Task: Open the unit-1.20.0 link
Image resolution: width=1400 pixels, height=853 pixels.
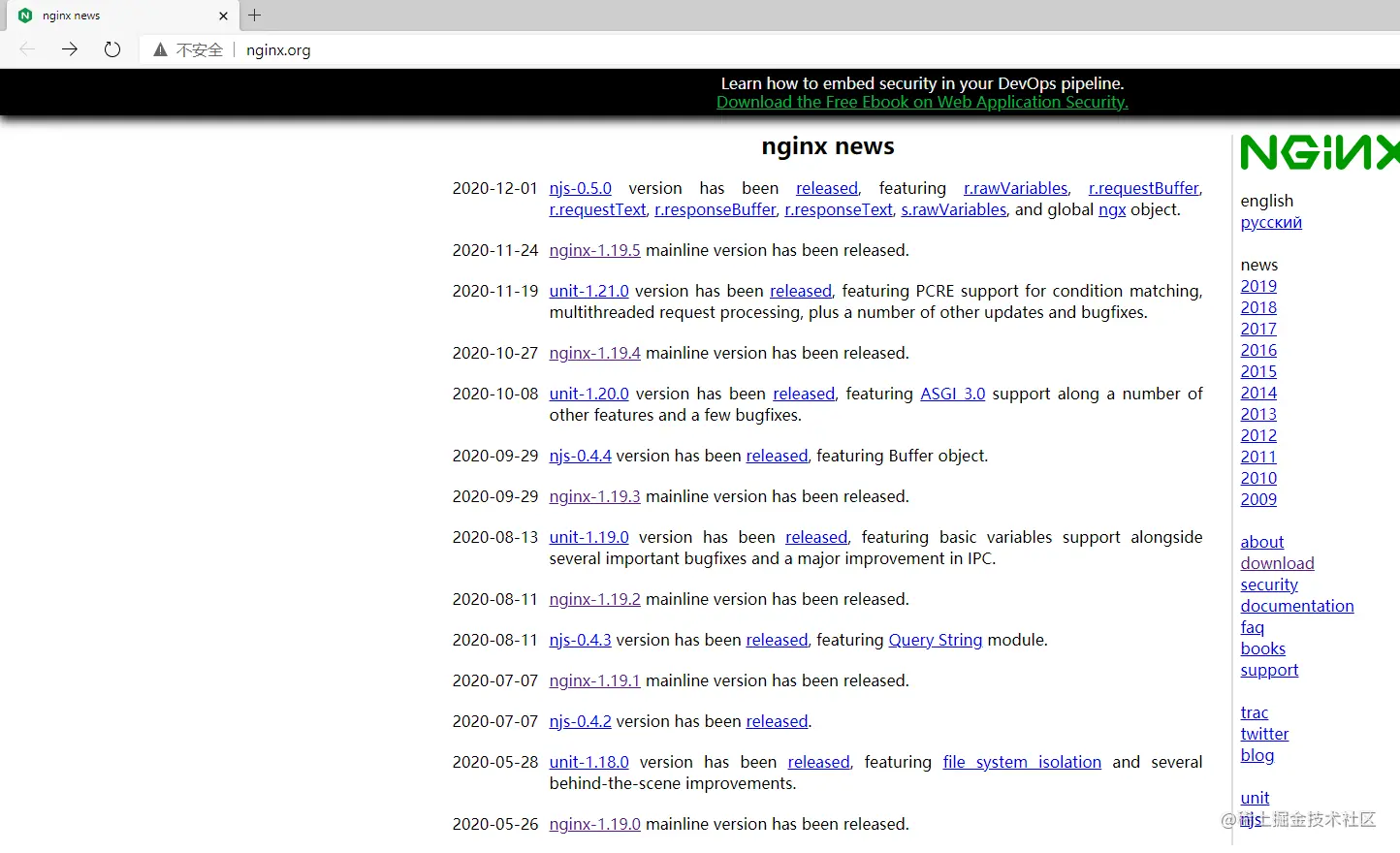Action: pyautogui.click(x=589, y=395)
